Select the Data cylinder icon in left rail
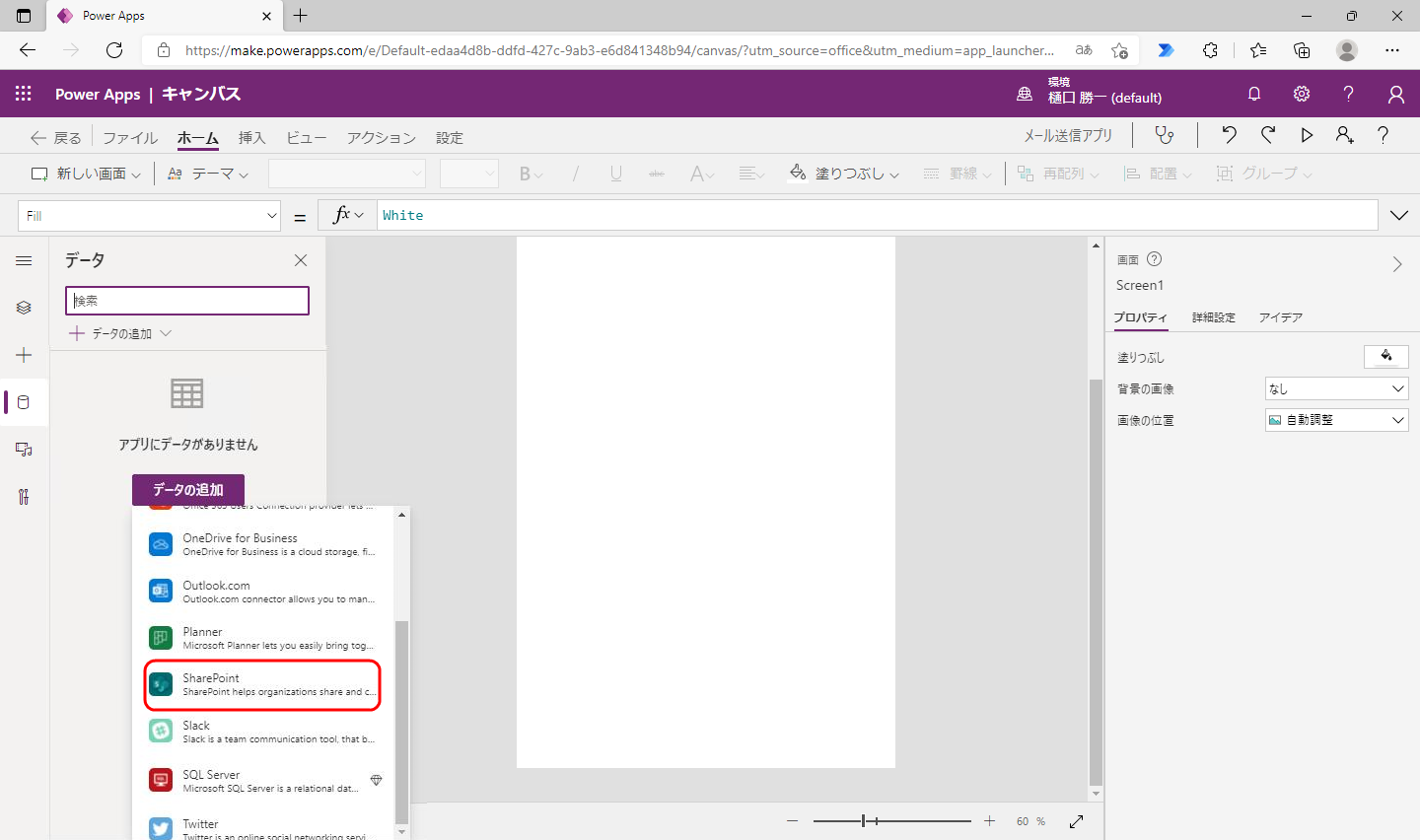This screenshot has height=840, width=1420. [24, 402]
